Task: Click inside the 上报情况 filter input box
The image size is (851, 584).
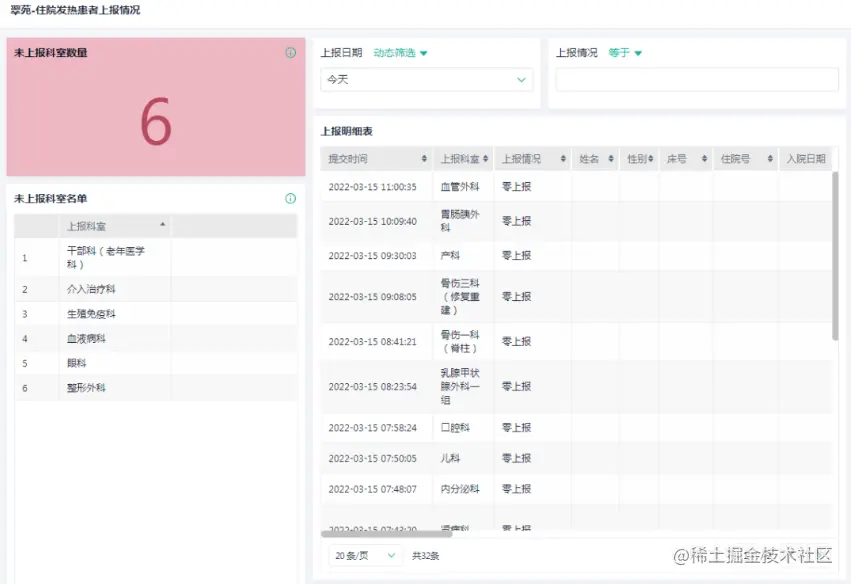Action: point(693,79)
